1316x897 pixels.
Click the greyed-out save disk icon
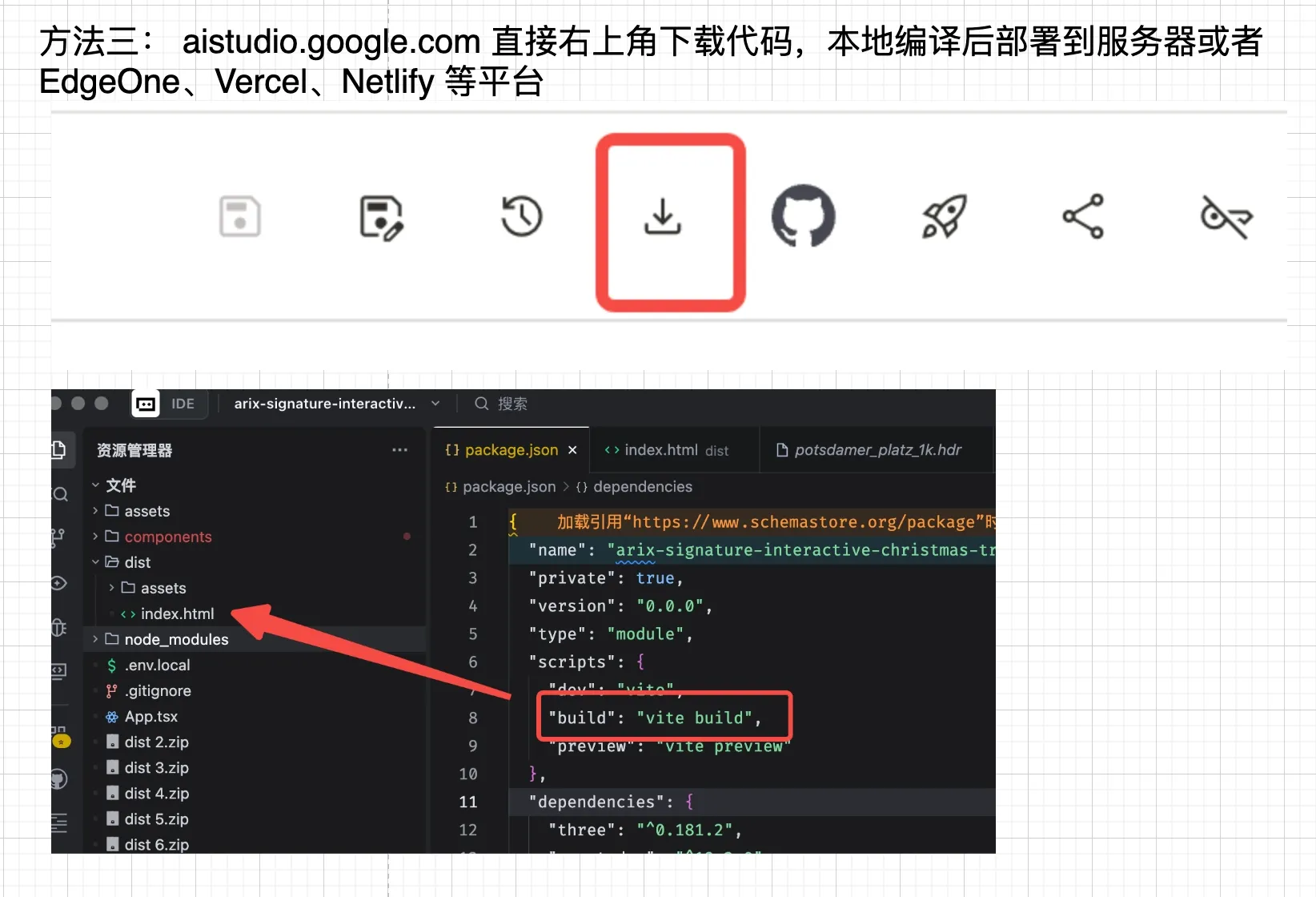[x=240, y=217]
